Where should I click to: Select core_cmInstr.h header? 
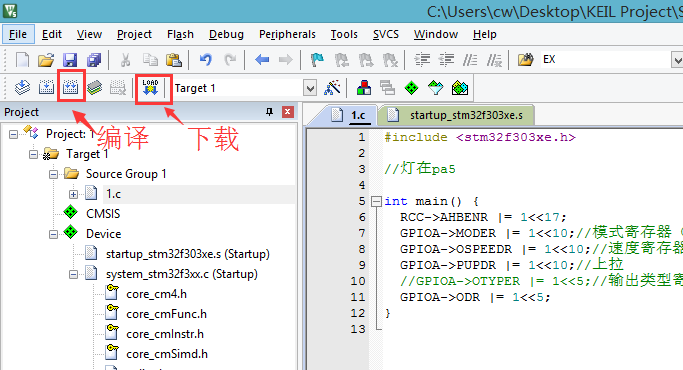(x=165, y=334)
